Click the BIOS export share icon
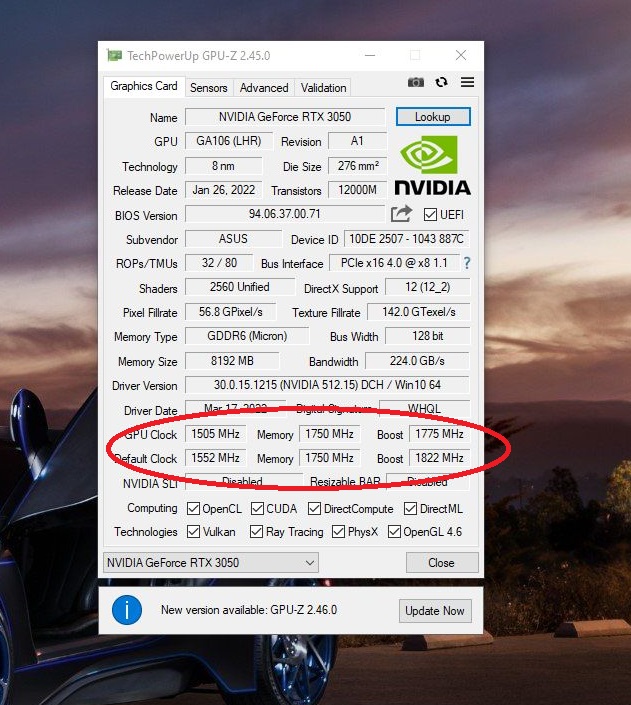The image size is (631, 705). (x=401, y=214)
